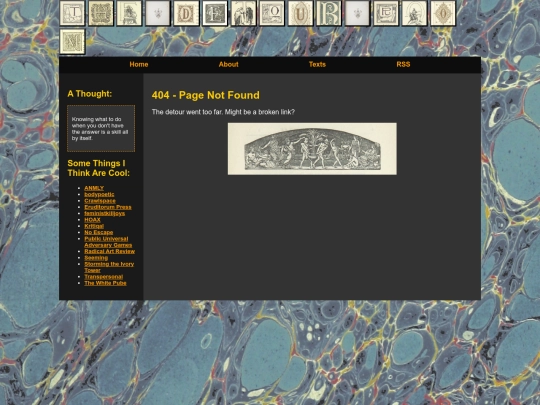Click the square-framed letter O tile
The width and height of the screenshot is (540, 405).
[272, 13]
